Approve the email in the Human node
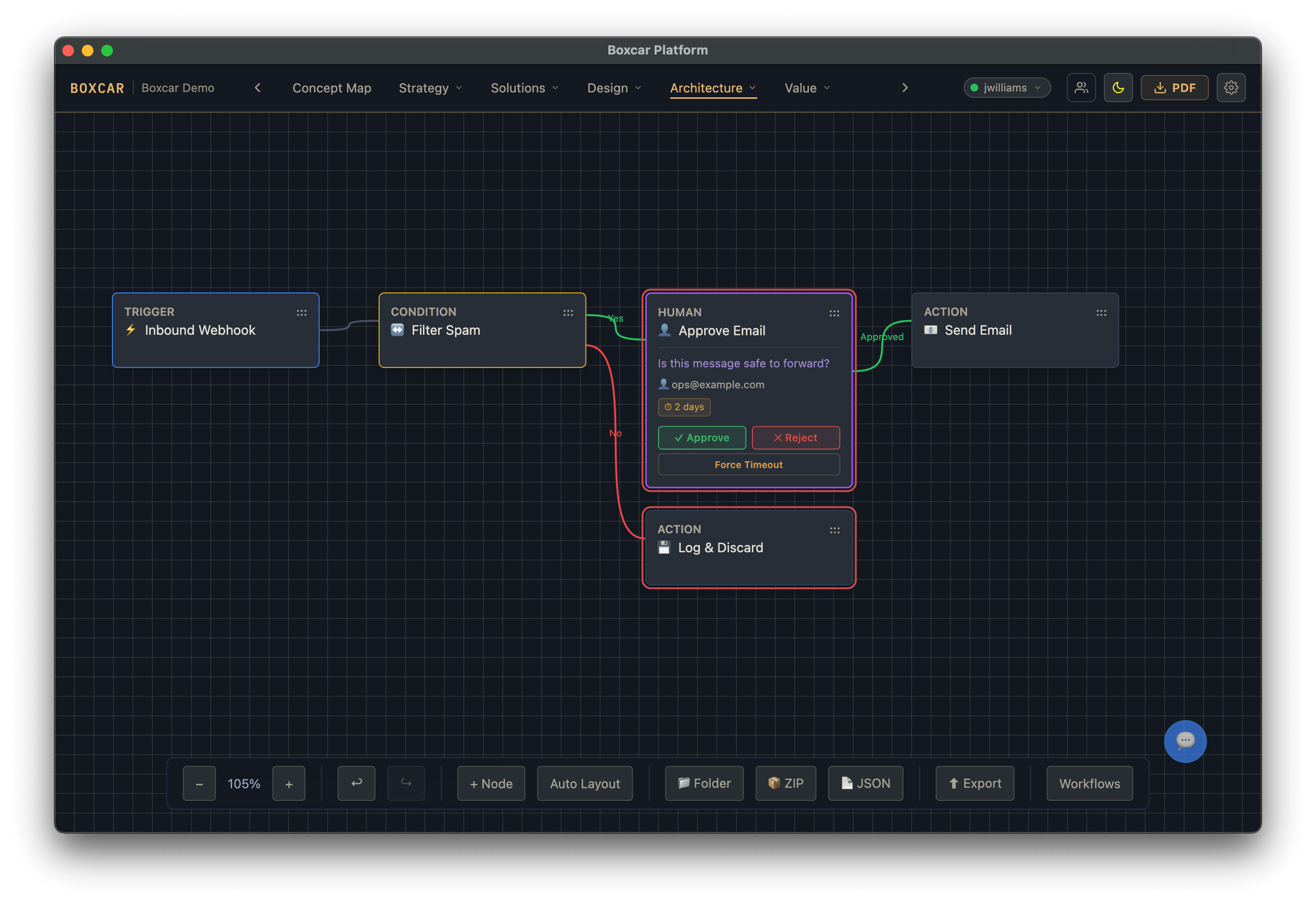 click(x=702, y=438)
